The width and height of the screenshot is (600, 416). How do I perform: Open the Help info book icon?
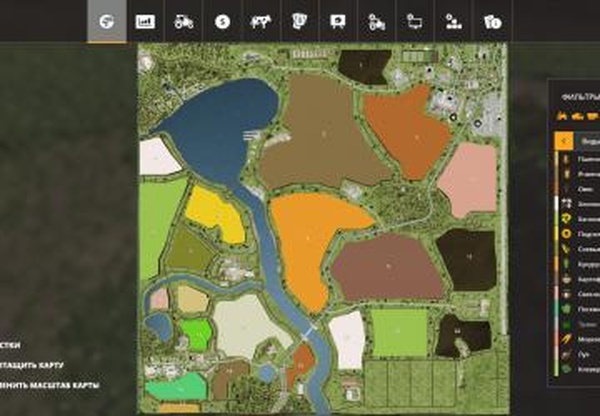(492, 22)
